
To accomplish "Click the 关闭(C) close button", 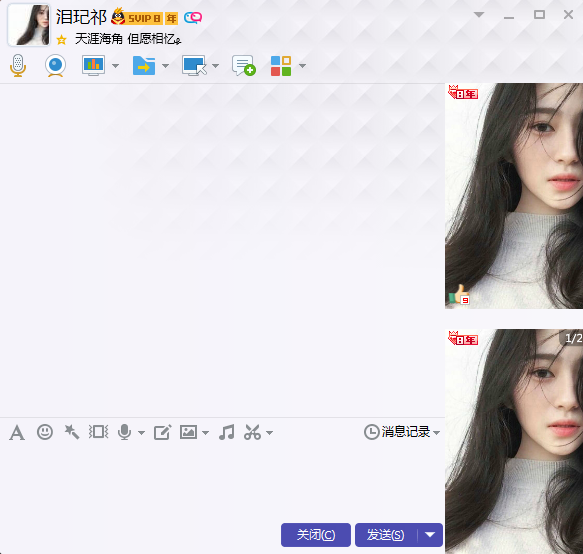I will pos(316,535).
